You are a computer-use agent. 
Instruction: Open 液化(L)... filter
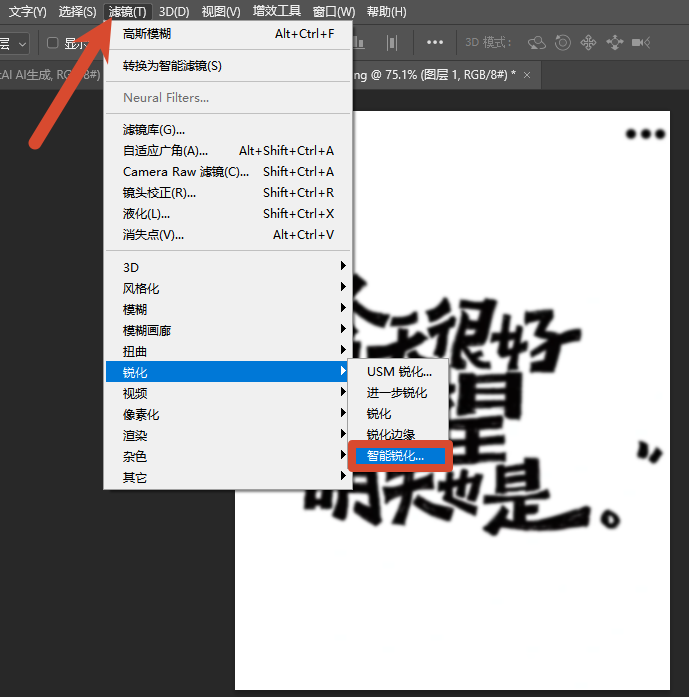228,214
